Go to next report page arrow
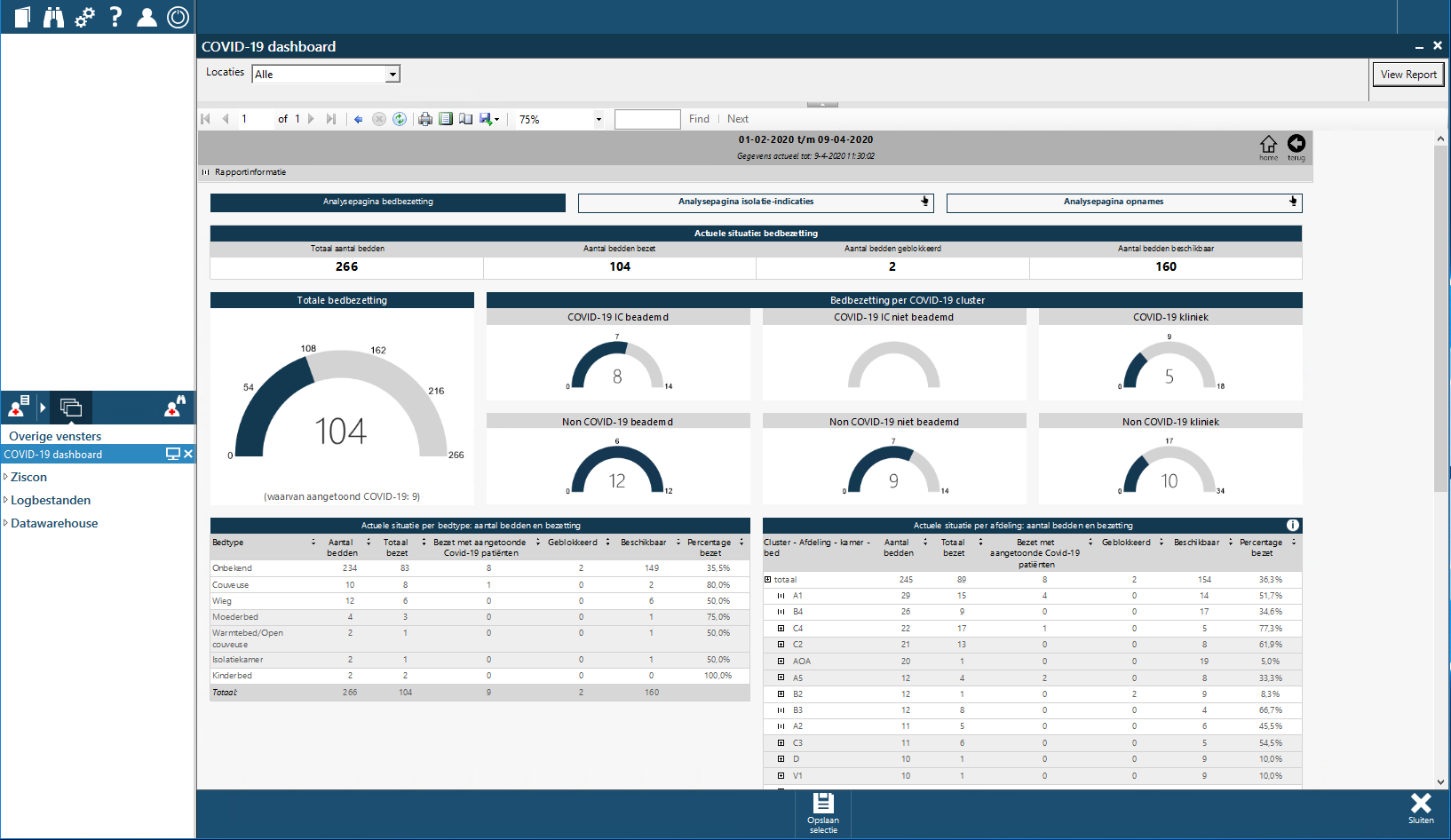The height and width of the screenshot is (840, 1451). [311, 119]
